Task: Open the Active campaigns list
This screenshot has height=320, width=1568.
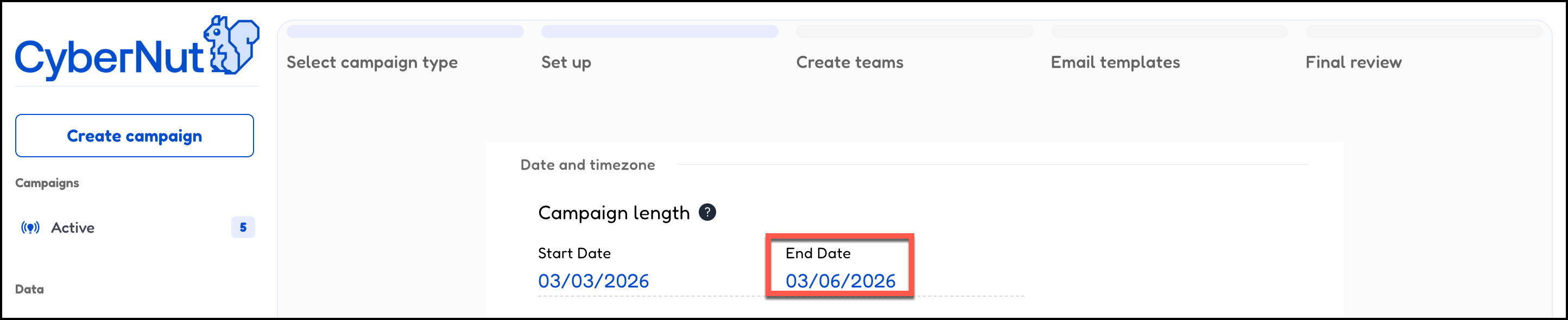Action: [x=72, y=228]
